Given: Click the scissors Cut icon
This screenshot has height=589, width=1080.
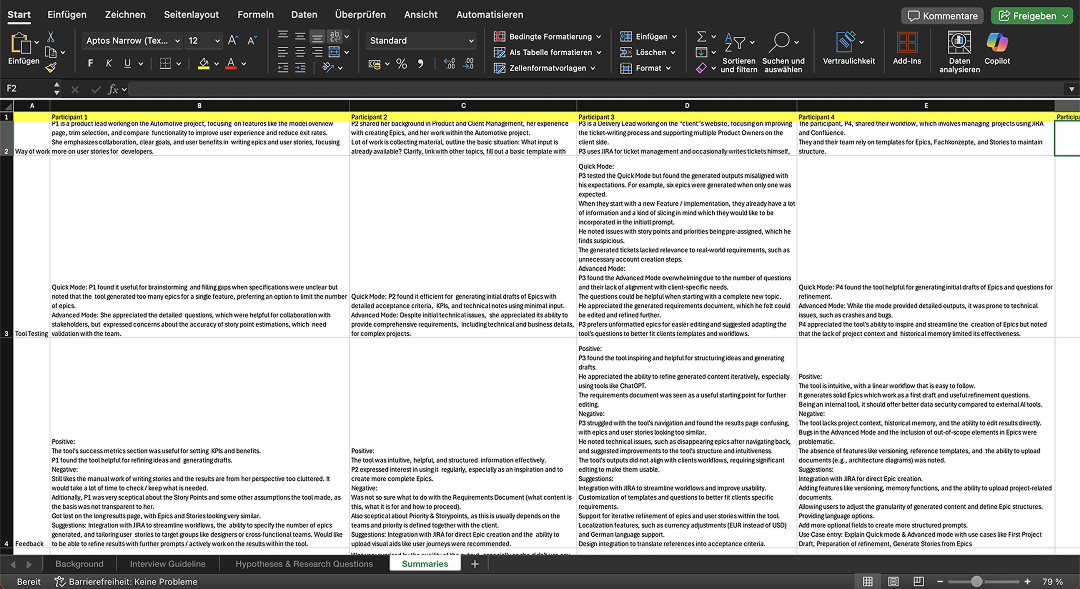Looking at the screenshot, I should point(50,37).
